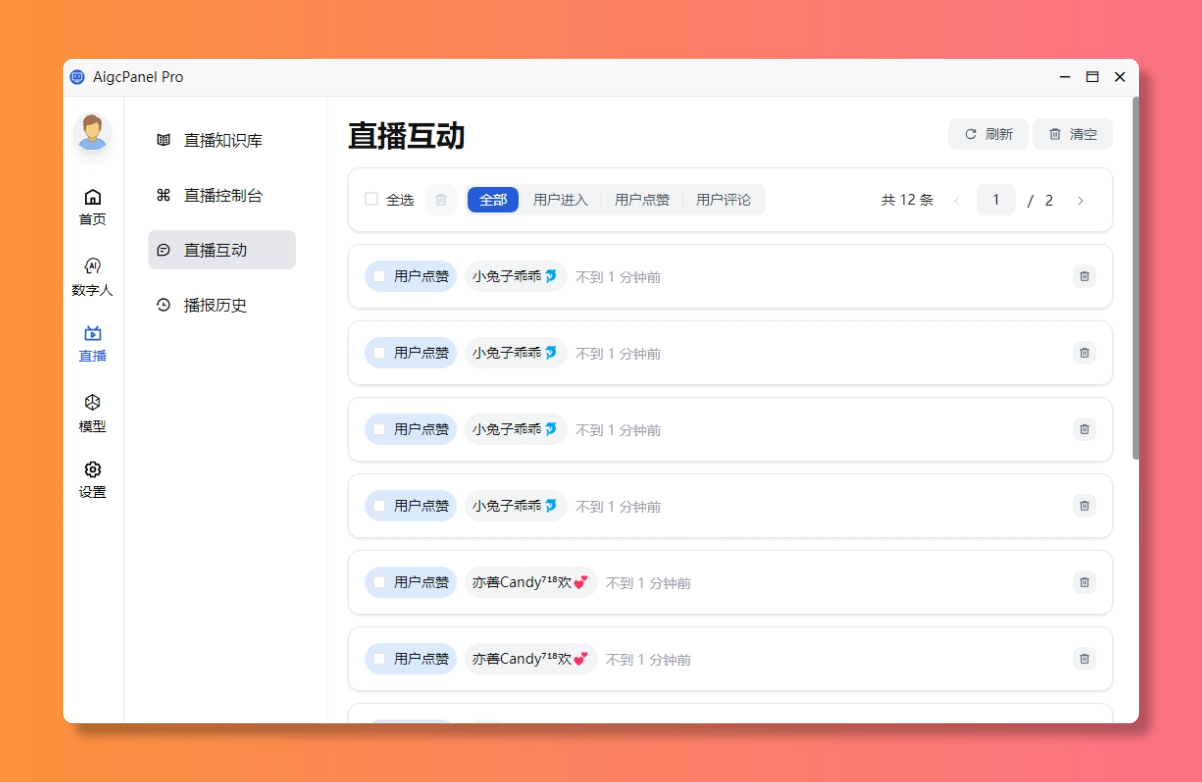Screen dimensions: 1202x782
Task: Check the second 亦善Candy row checkbox
Action: tap(379, 659)
